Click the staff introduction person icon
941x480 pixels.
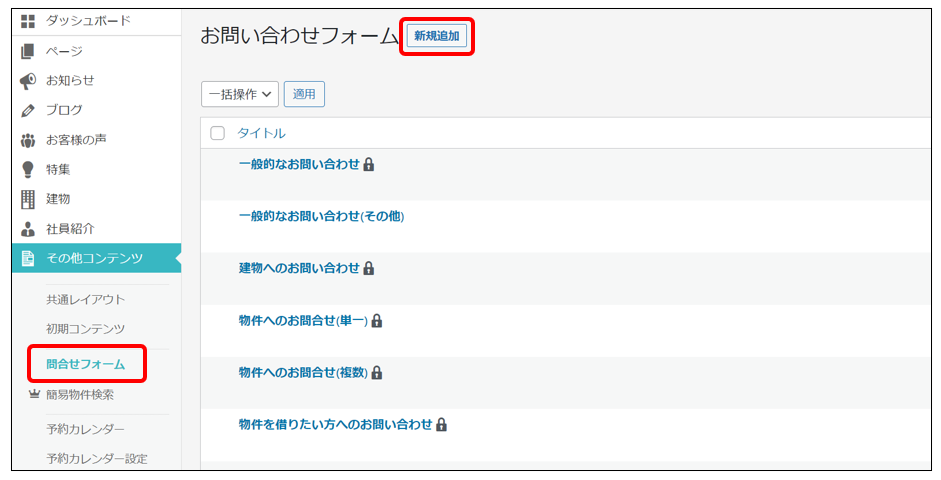28,229
